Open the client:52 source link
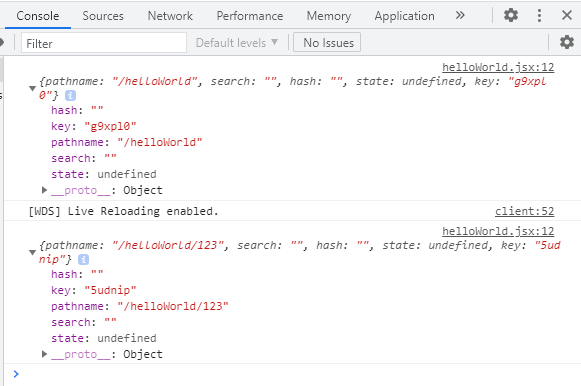The width and height of the screenshot is (581, 386). click(x=524, y=211)
